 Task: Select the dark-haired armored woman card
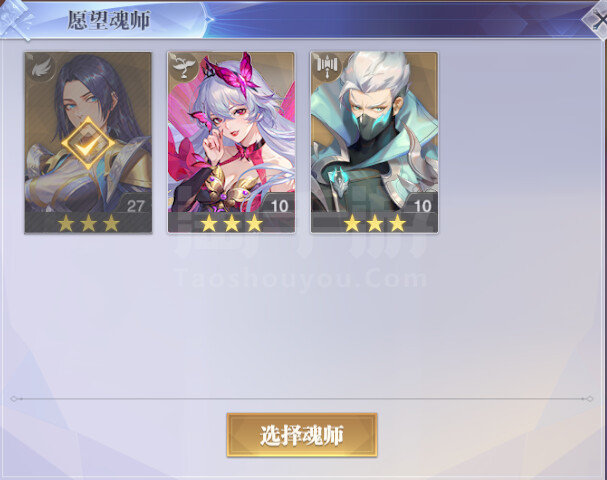click(x=88, y=142)
